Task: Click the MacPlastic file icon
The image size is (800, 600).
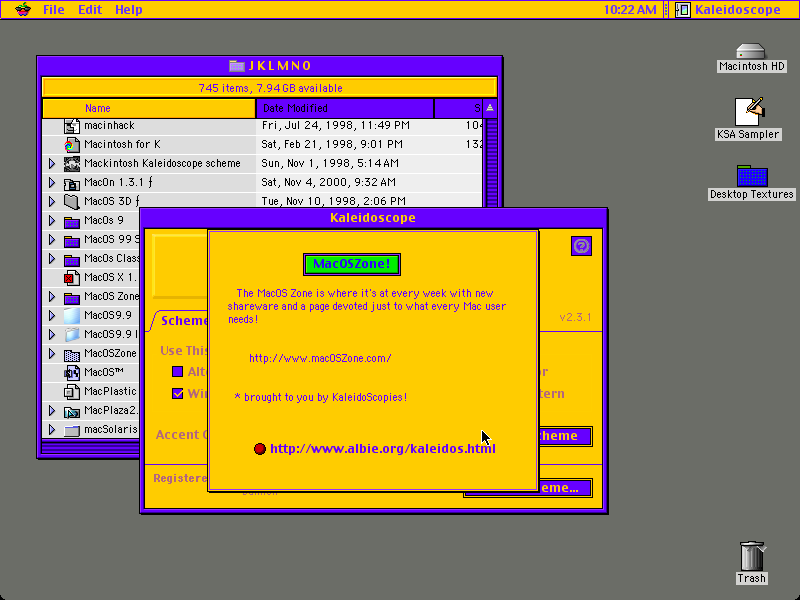Action: point(72,392)
